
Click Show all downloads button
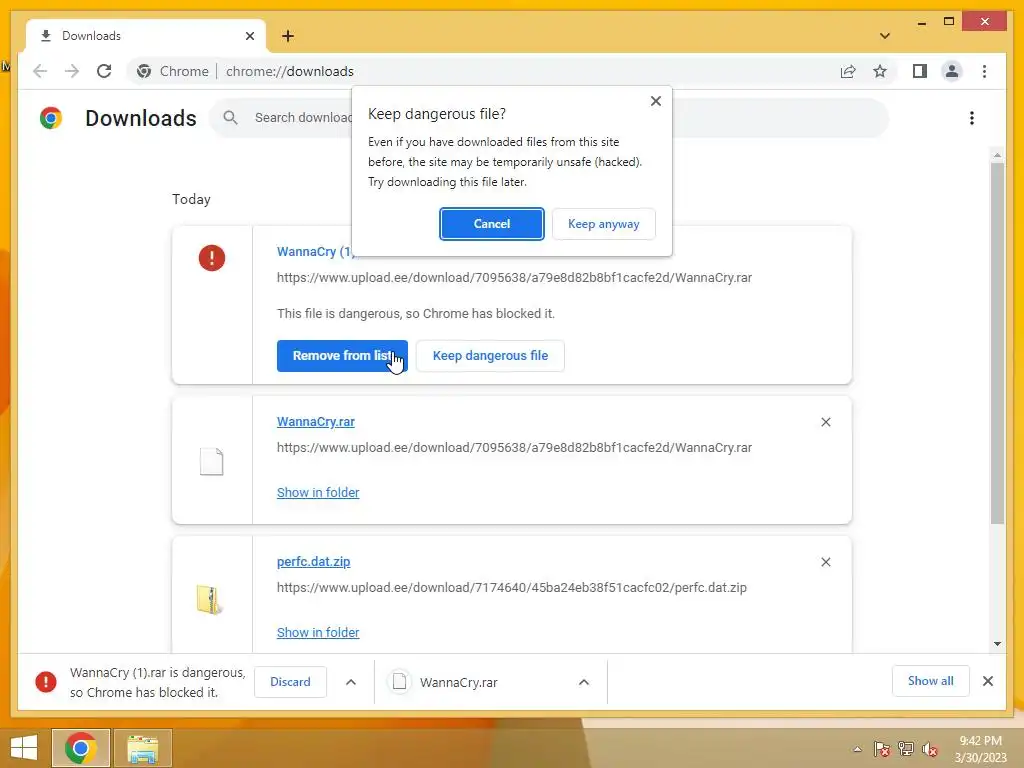click(x=931, y=681)
